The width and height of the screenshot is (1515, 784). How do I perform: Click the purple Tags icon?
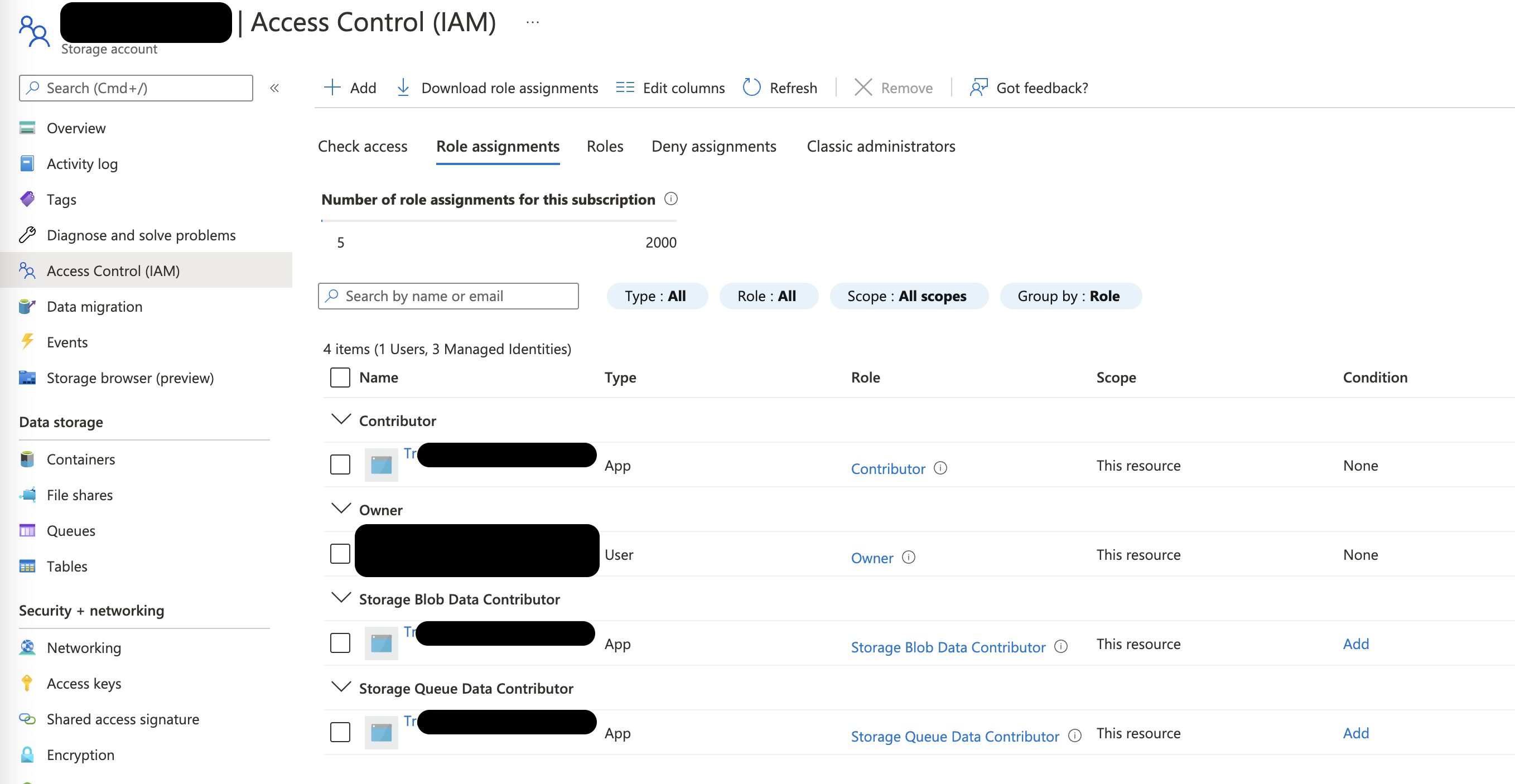[27, 199]
